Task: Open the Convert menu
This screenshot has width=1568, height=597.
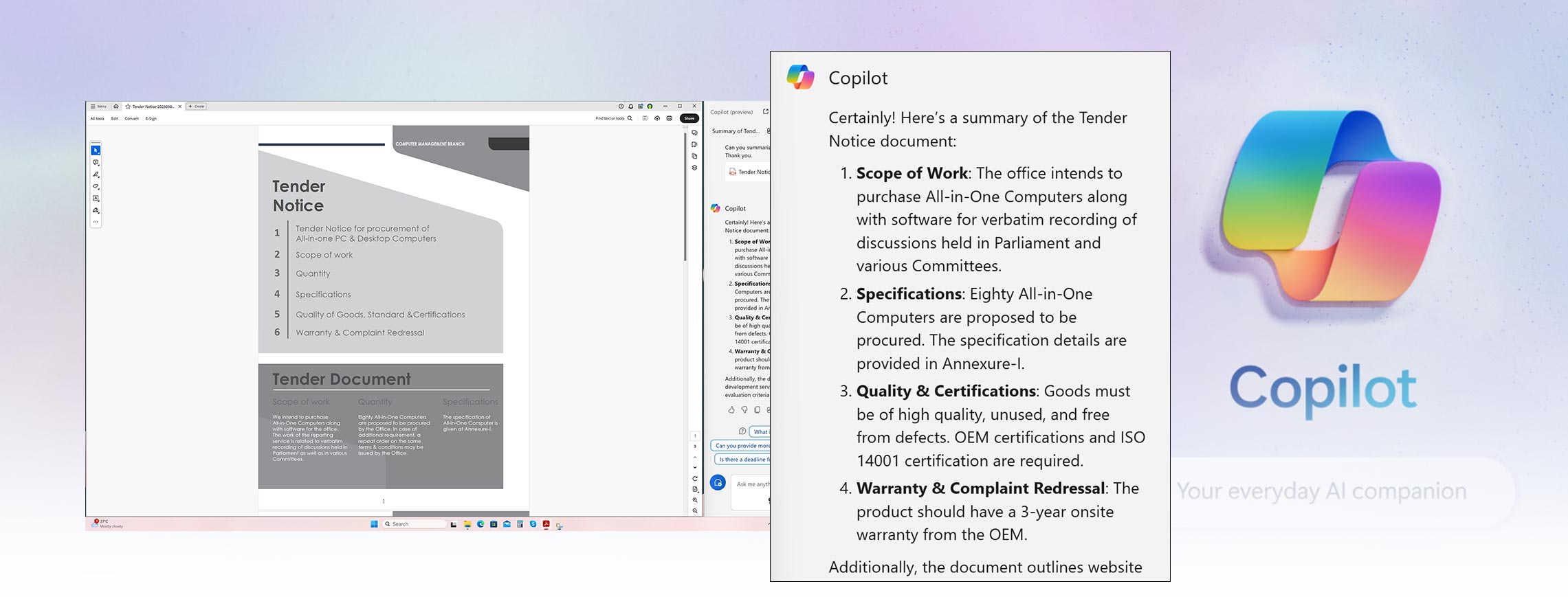Action: pos(131,119)
